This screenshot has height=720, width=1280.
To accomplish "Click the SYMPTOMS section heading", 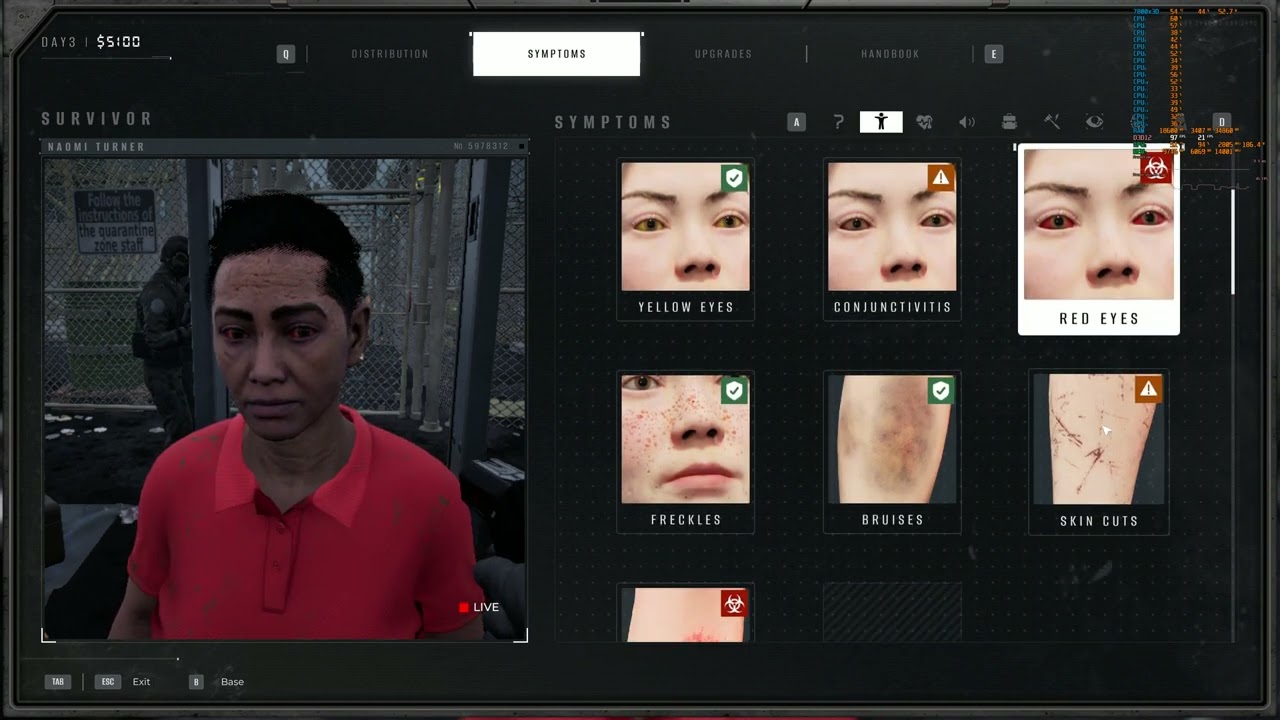I will [x=614, y=122].
